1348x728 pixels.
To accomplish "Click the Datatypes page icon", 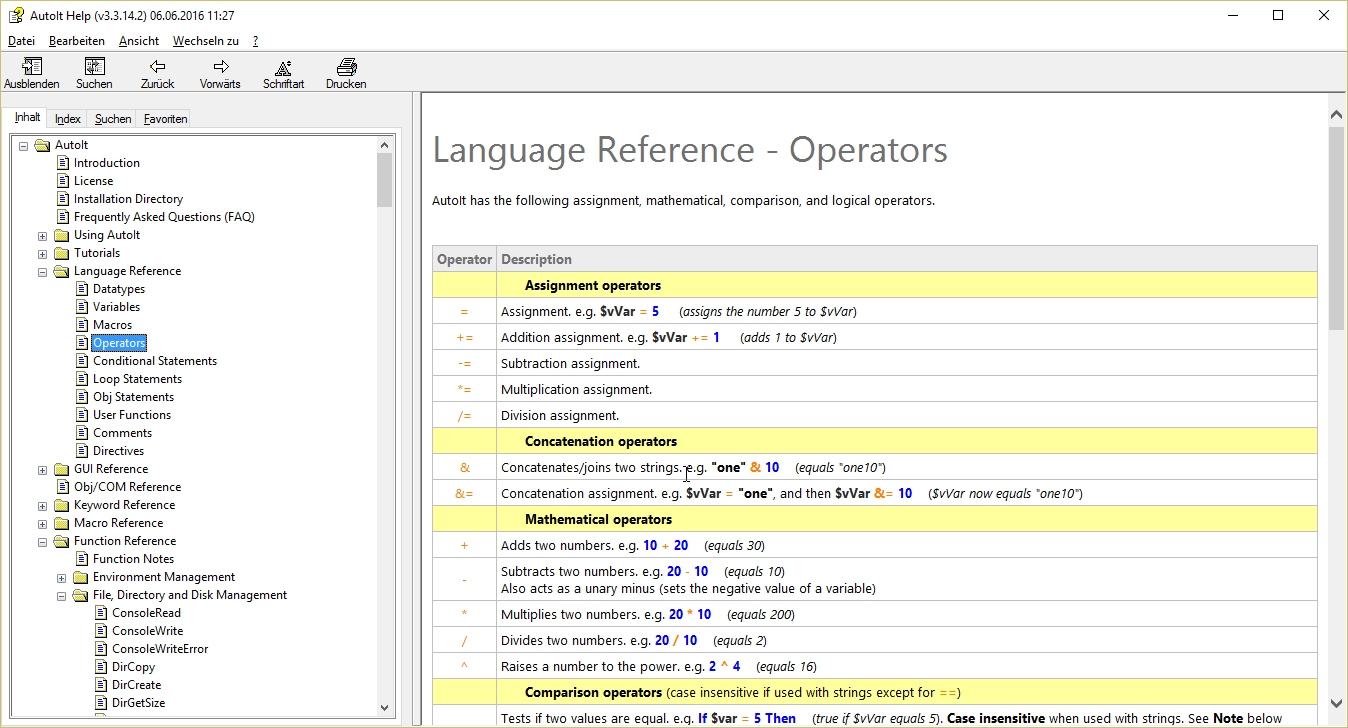I will (83, 289).
